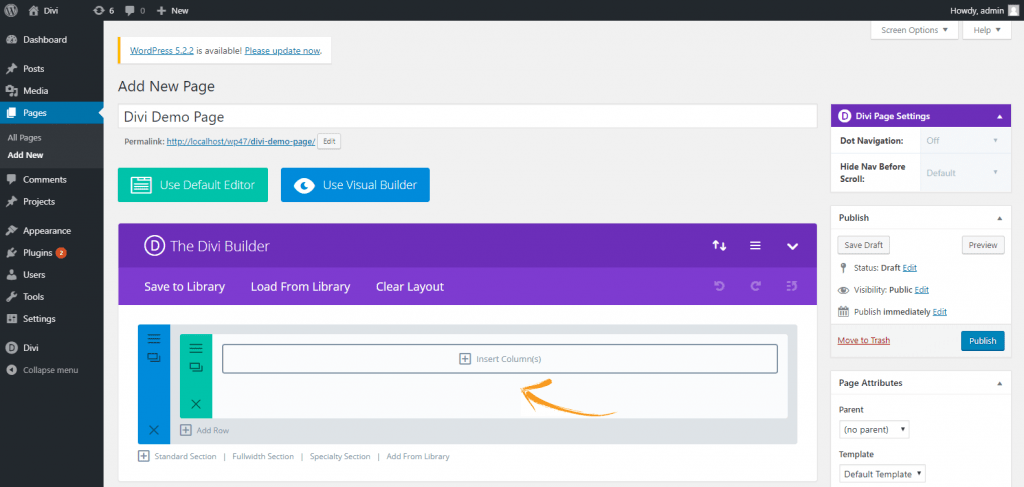1024x487 pixels.
Task: Expand Screen Options panel
Action: click(914, 30)
